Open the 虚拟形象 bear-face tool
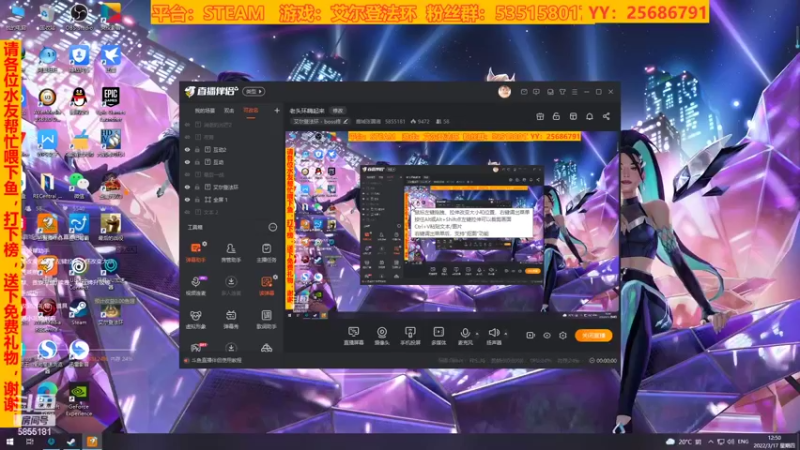This screenshot has height=450, width=800. [x=195, y=319]
